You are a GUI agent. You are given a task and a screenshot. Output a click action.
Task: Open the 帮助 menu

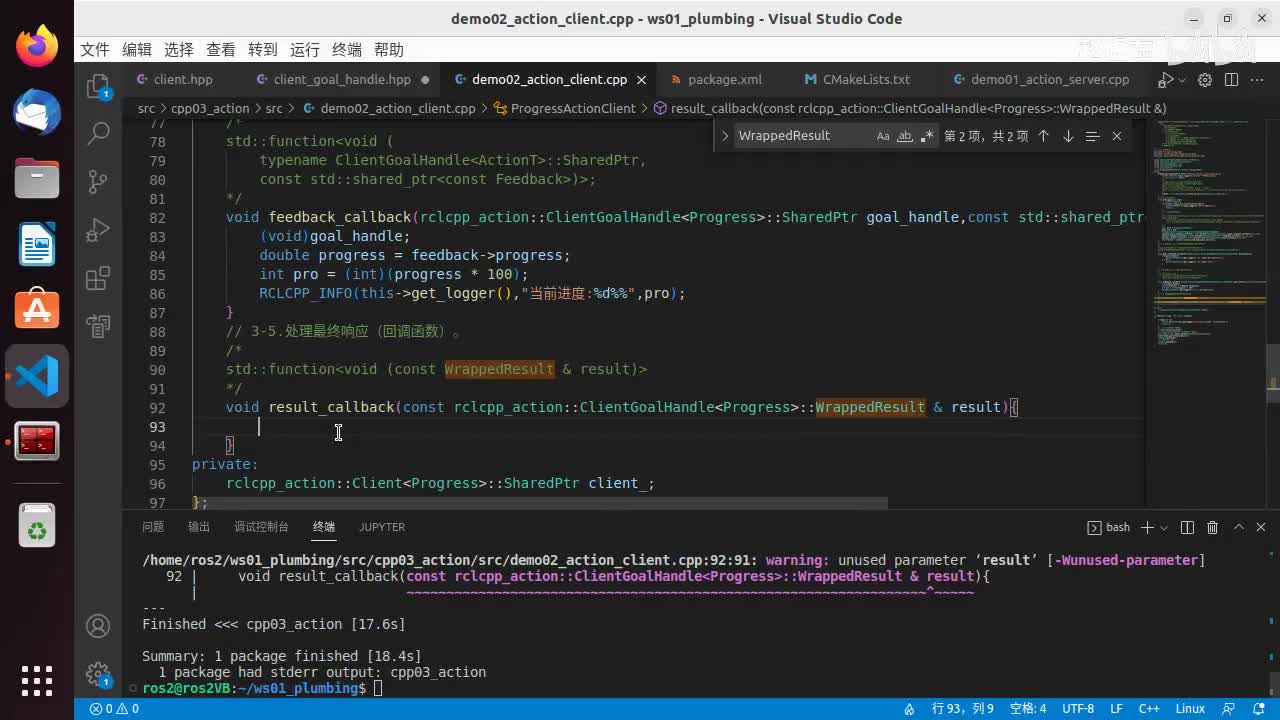389,50
